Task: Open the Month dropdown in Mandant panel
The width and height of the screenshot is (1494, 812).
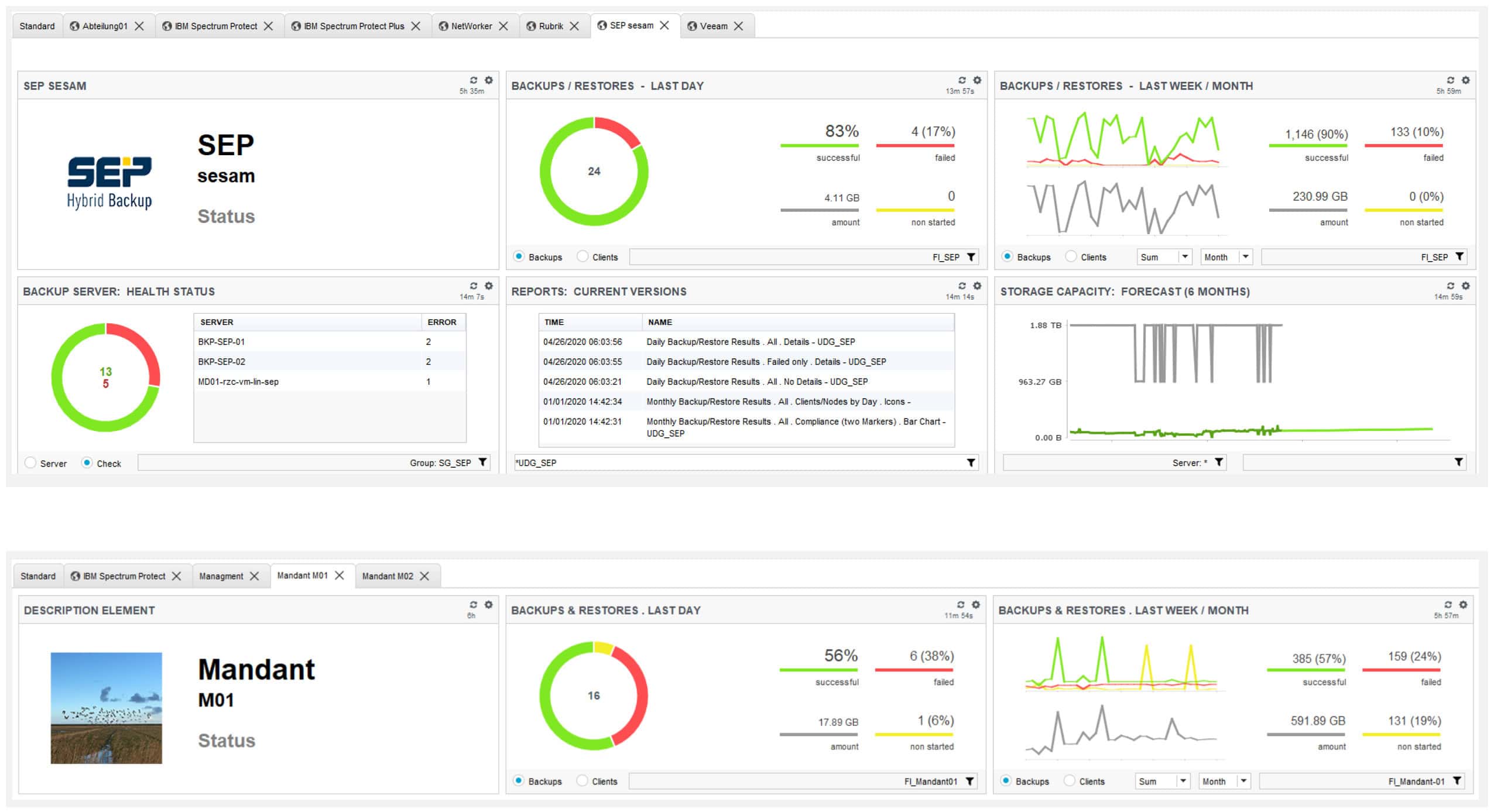Action: click(1243, 782)
